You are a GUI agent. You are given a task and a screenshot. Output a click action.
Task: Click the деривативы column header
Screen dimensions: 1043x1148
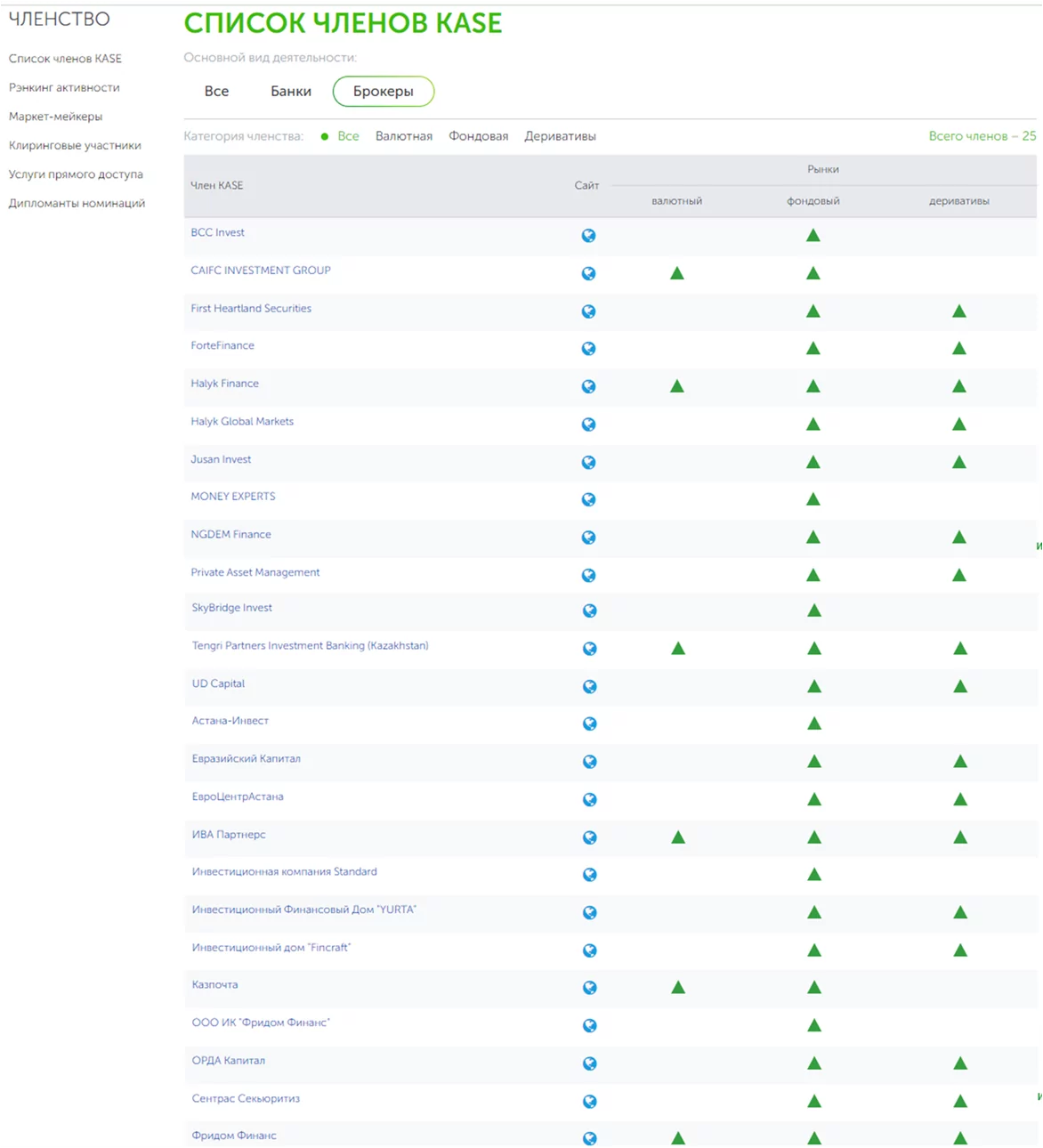pyautogui.click(x=959, y=201)
